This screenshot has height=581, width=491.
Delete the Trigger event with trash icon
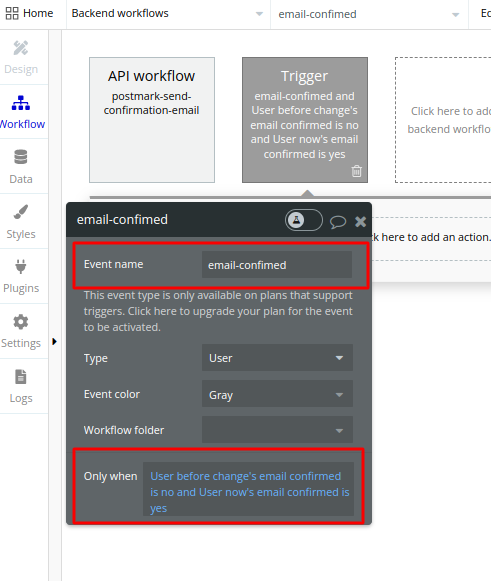[x=356, y=171]
